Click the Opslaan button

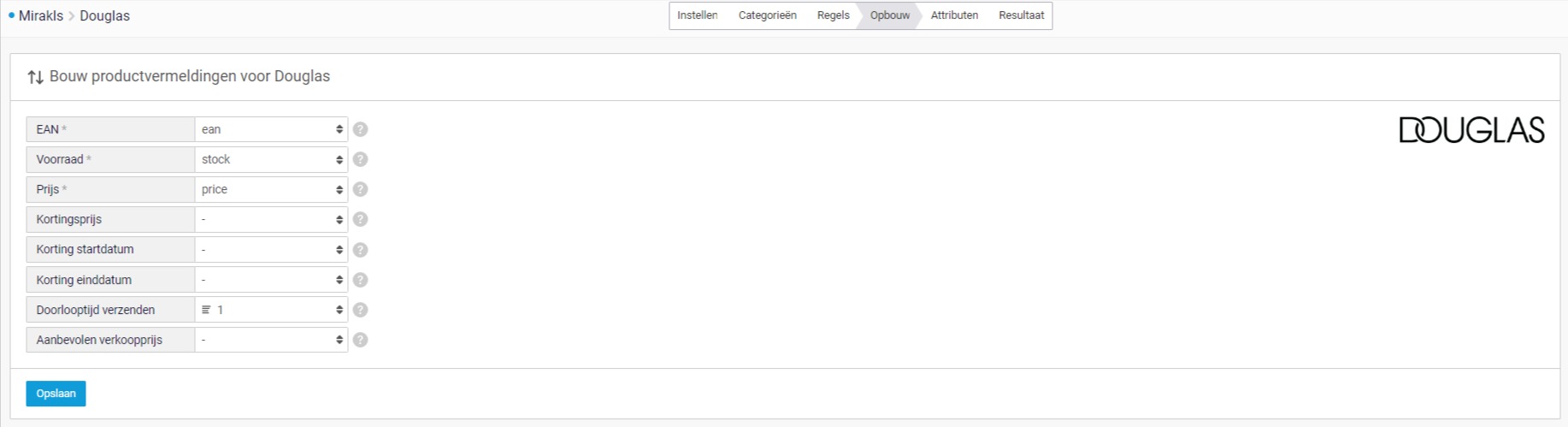tap(56, 394)
